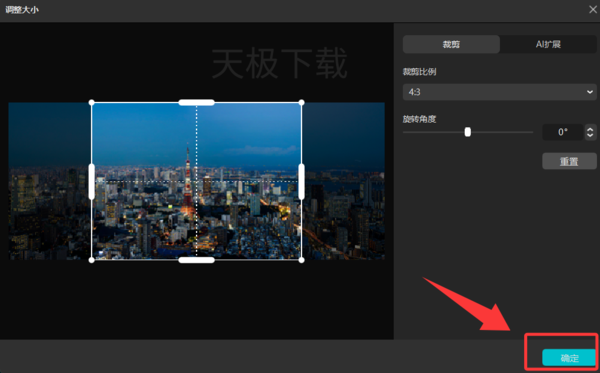Screen dimensions: 600x373
Task: Click the 重置 reset button
Action: 569,161
